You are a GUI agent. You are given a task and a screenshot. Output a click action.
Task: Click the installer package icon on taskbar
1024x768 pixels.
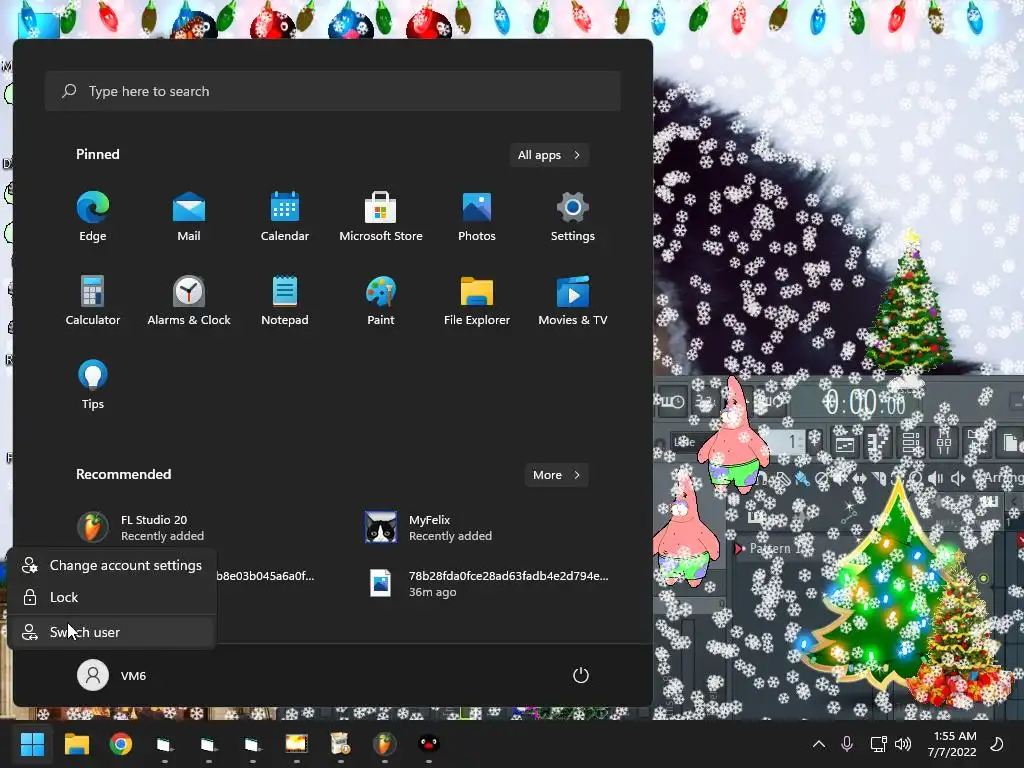click(340, 744)
